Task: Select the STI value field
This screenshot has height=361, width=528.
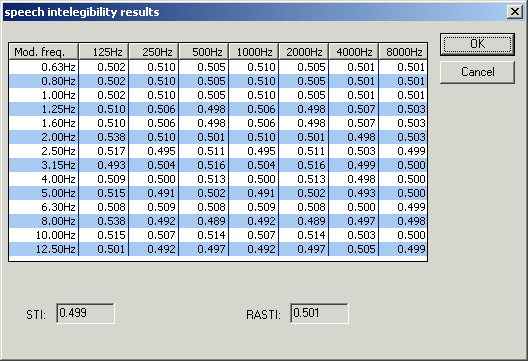Action: (x=86, y=313)
